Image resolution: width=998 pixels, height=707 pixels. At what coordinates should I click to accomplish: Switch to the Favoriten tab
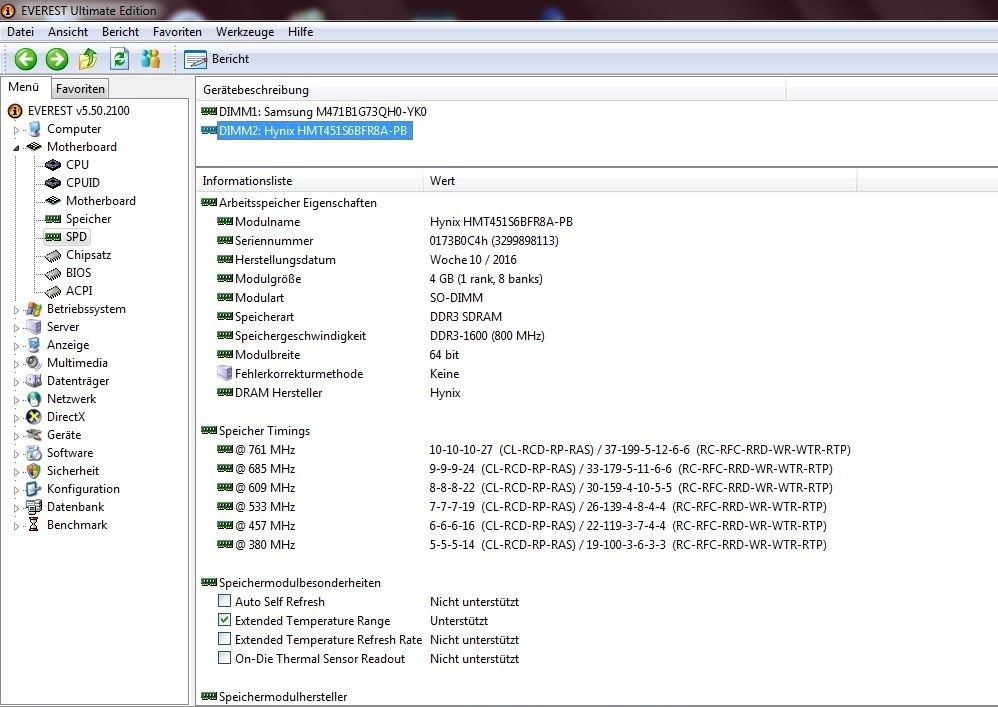[x=80, y=89]
